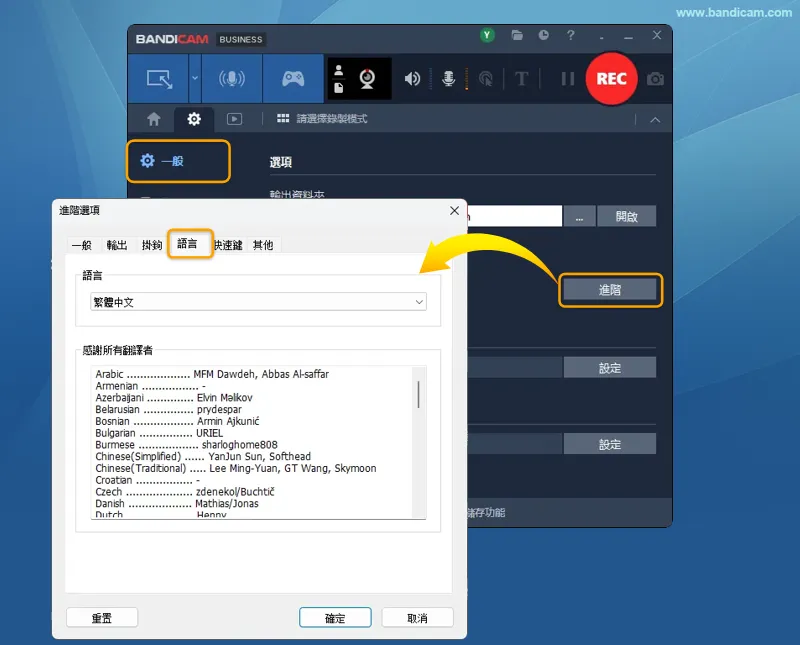The image size is (800, 645).
Task: Open the video playback tab icon
Action: coord(234,119)
